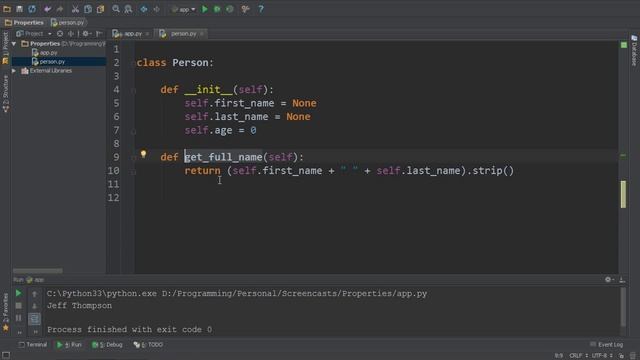Toggle the Favorites tool window side tab
This screenshot has height=360, width=640.
[5, 312]
